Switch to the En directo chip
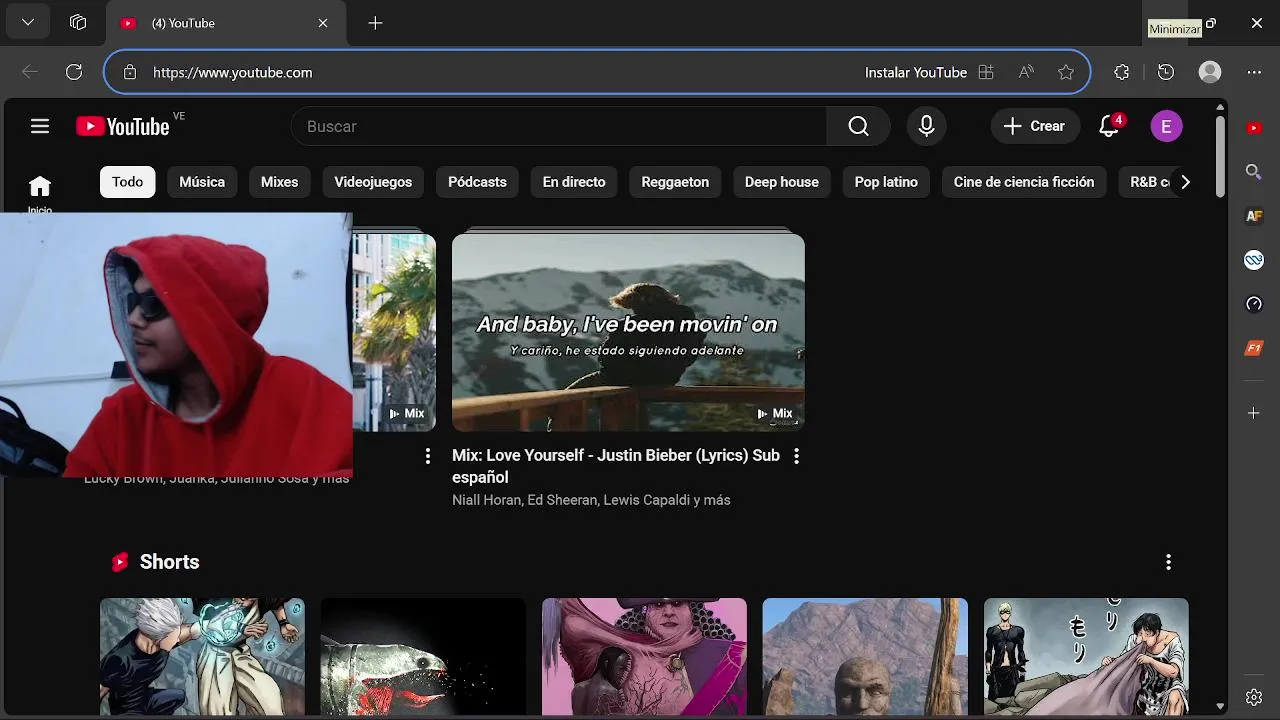The image size is (1280, 720). pyautogui.click(x=574, y=182)
